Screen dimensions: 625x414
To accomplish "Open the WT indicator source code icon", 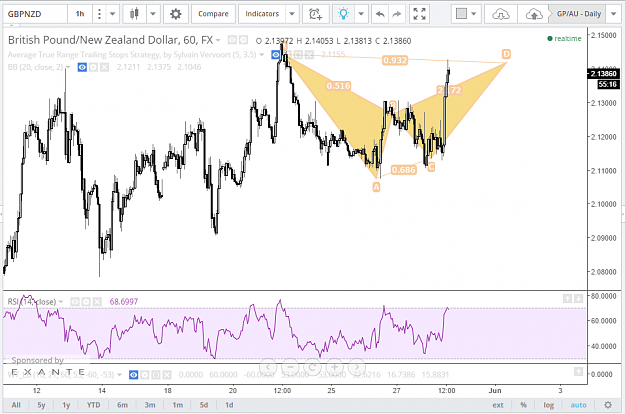I will [156, 375].
